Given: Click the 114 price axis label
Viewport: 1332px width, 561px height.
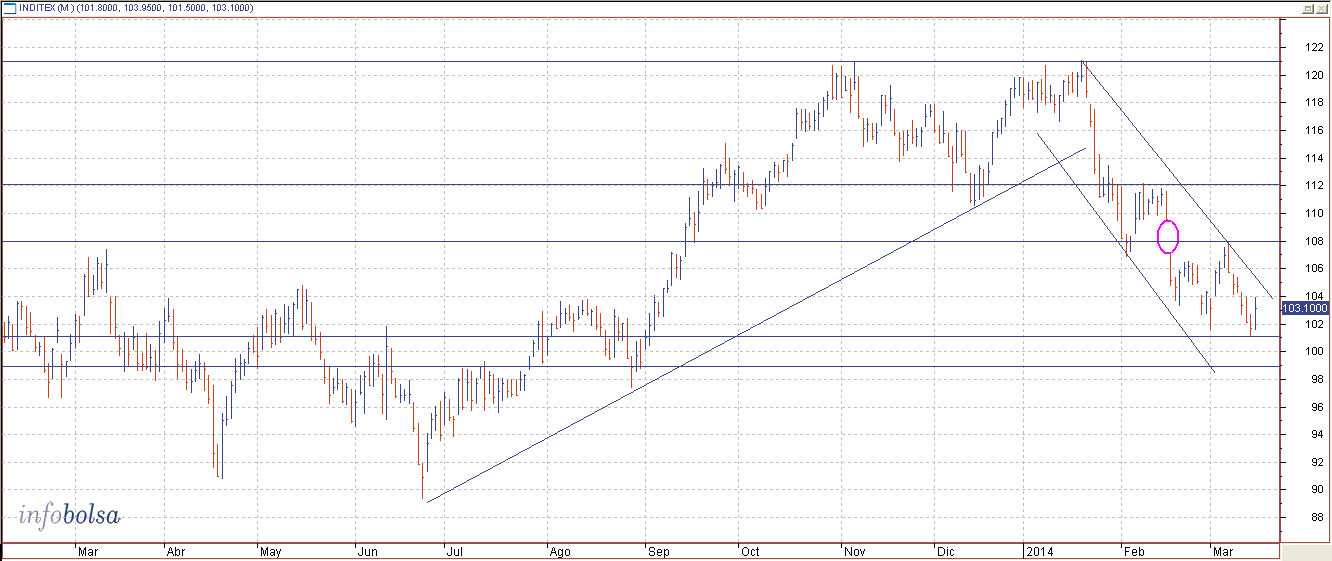Looking at the screenshot, I should 1312,158.
